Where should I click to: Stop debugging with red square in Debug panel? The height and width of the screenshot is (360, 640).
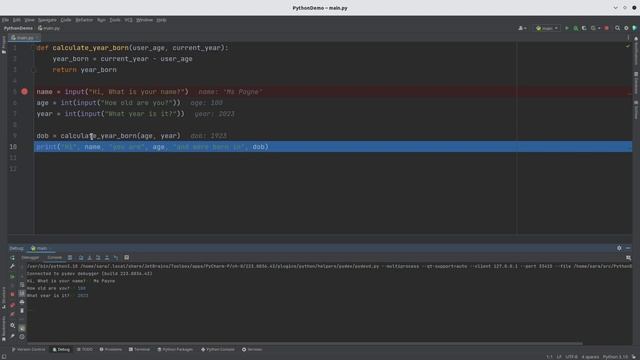(13, 294)
